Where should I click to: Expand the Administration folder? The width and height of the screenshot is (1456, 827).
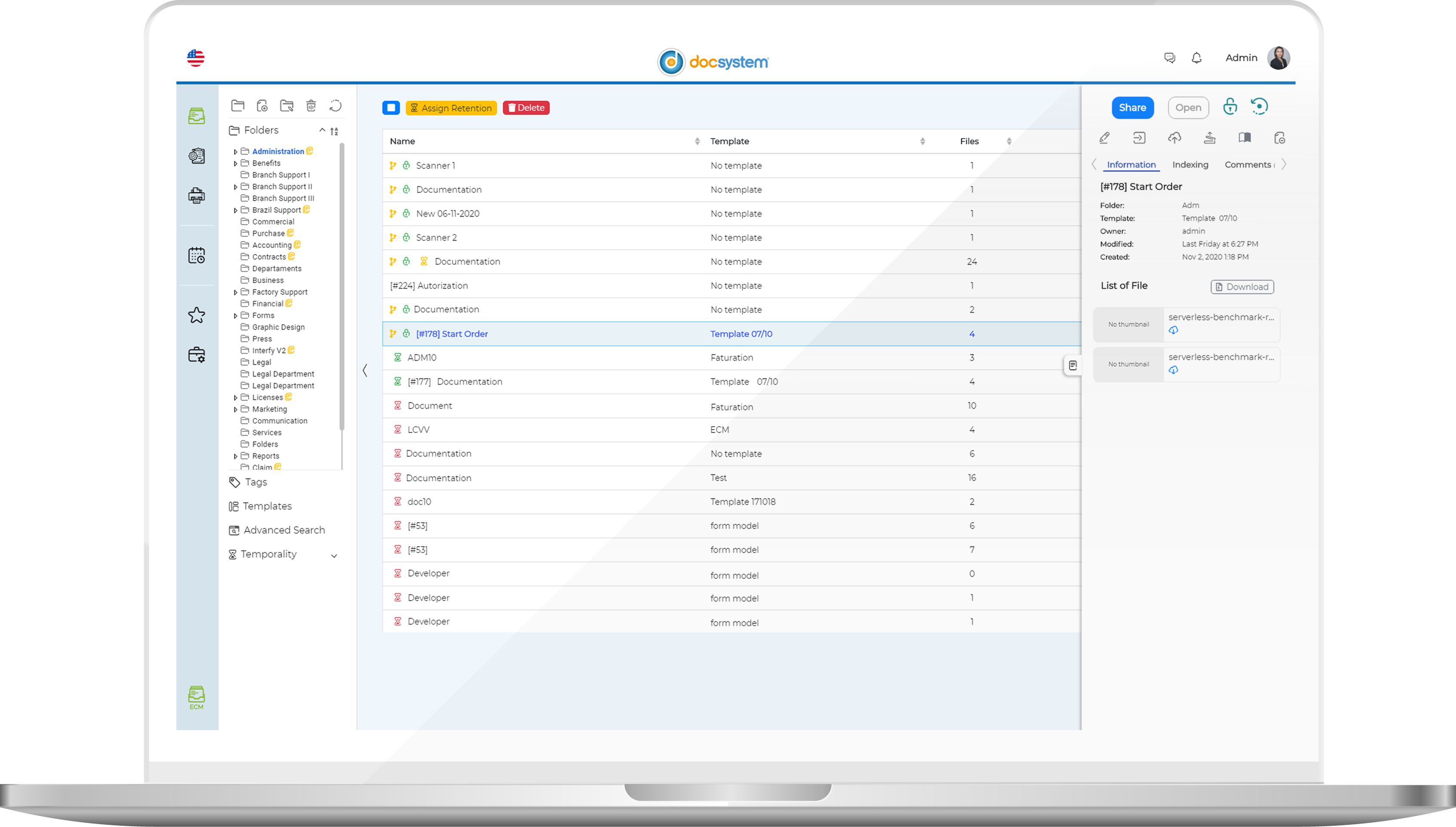click(x=236, y=151)
